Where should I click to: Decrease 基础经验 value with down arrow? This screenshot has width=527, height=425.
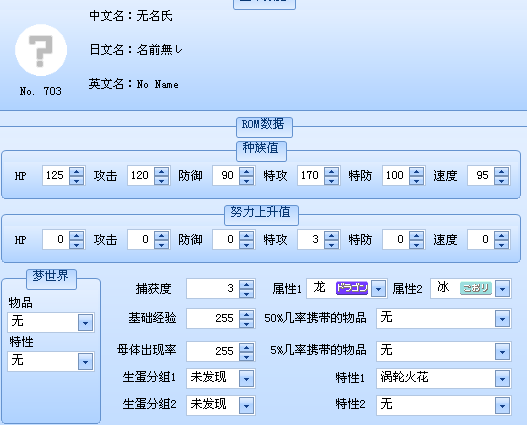(x=247, y=324)
